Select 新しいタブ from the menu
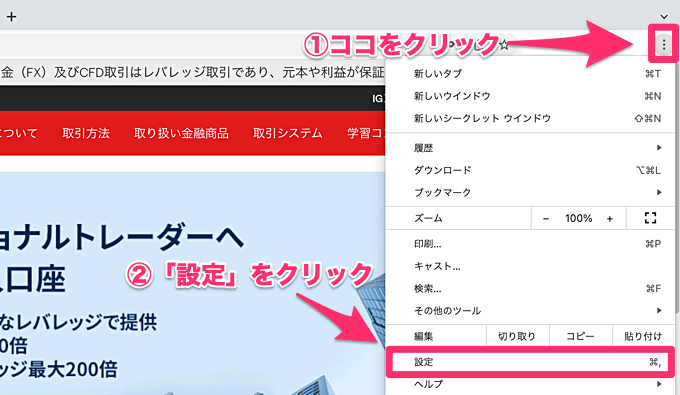Viewport: 680px width, 395px height. (x=530, y=74)
